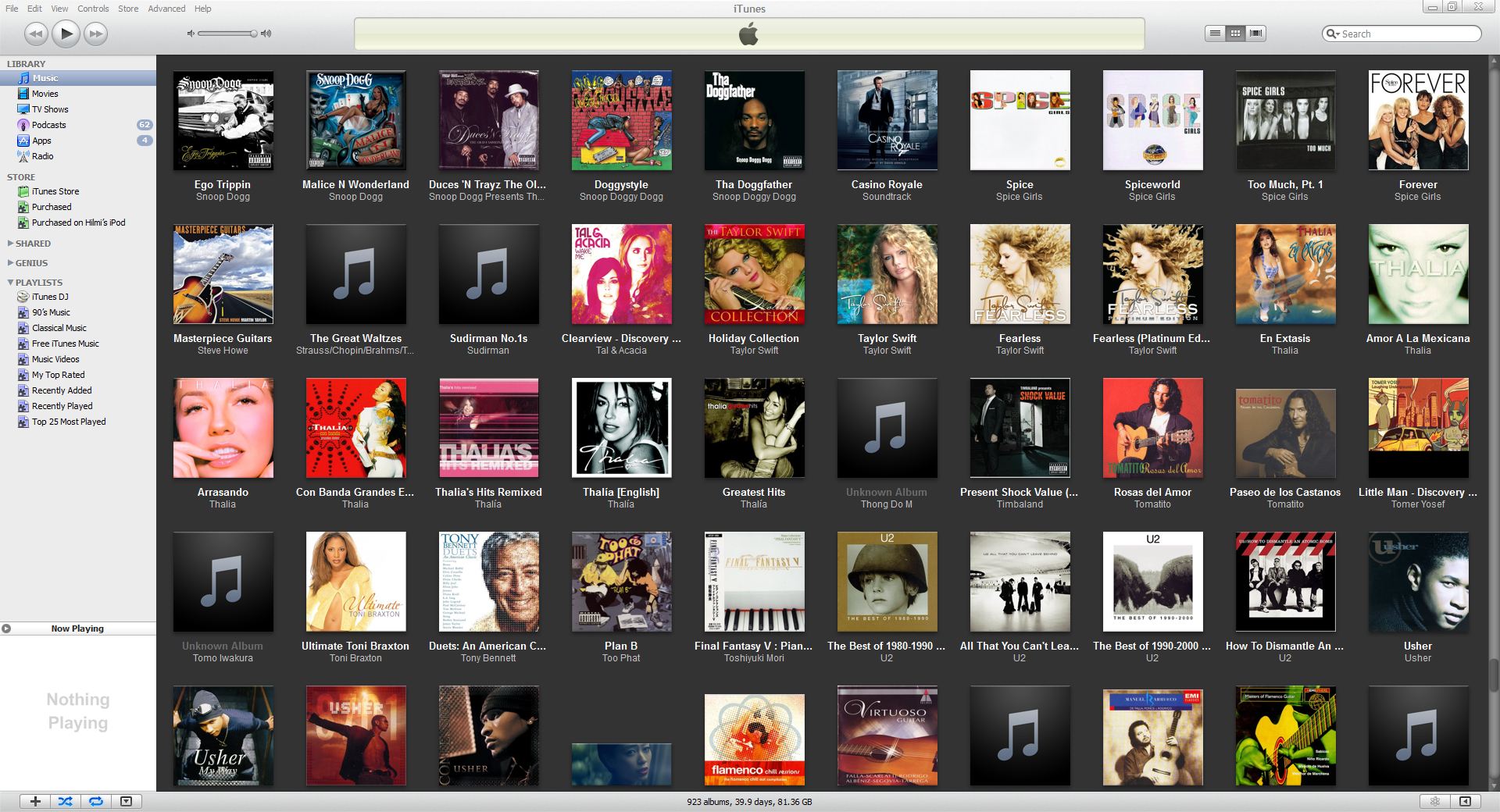
Task: Click the low volume speaker icon
Action: [191, 34]
